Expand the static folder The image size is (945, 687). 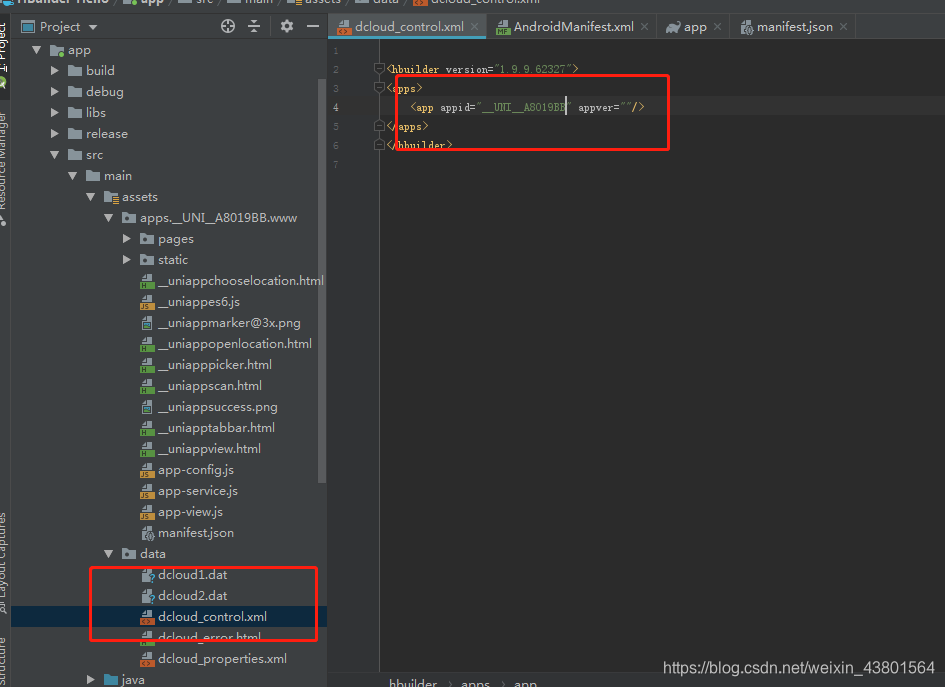pyautogui.click(x=127, y=260)
